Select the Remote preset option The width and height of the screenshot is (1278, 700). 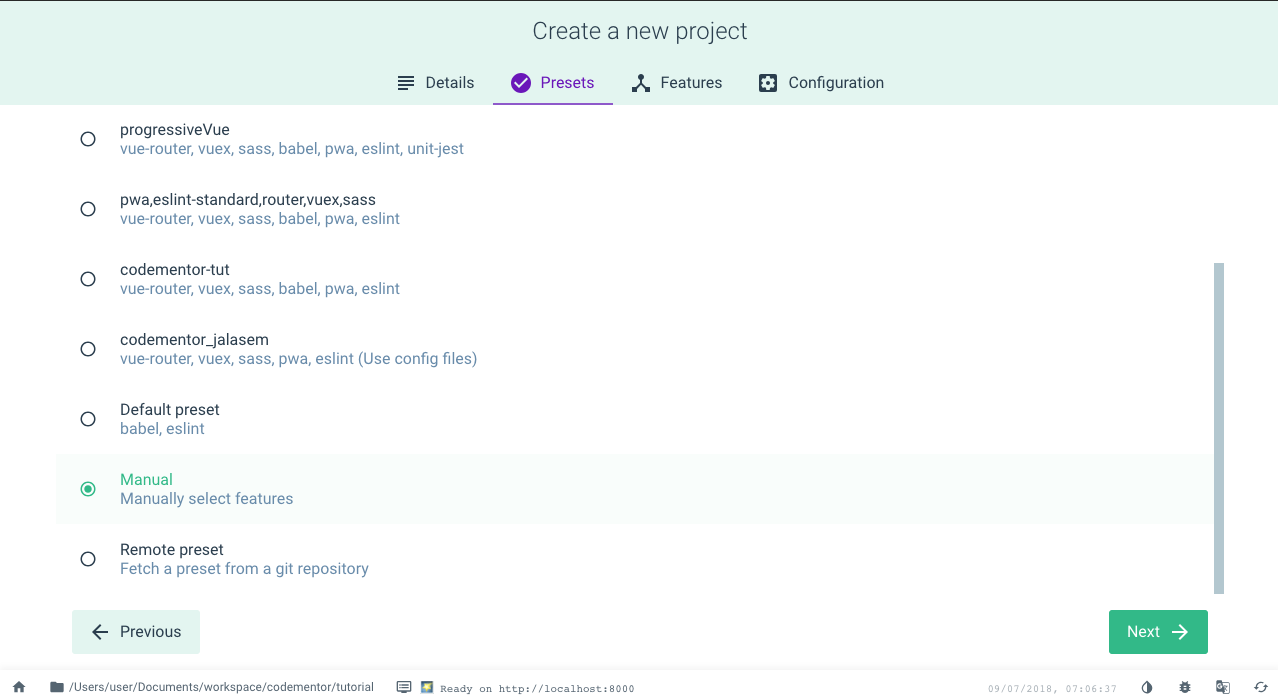tap(87, 559)
